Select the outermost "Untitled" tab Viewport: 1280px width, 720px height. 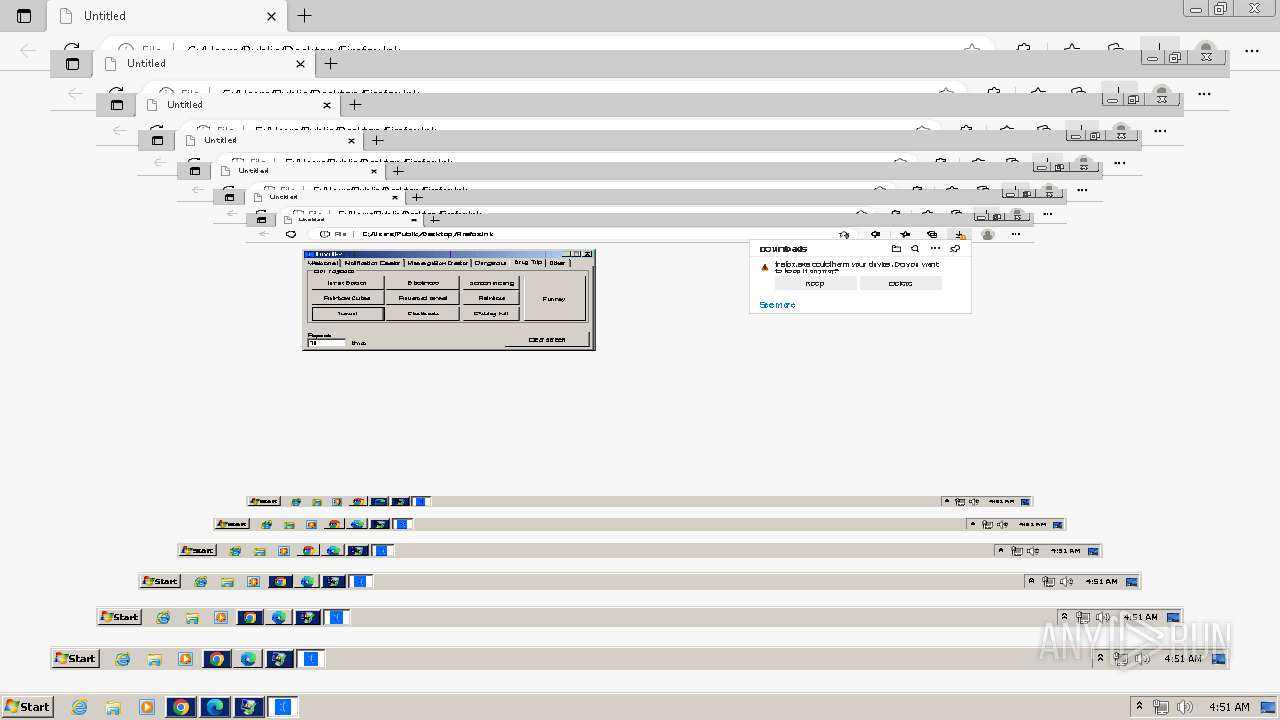click(x=167, y=16)
